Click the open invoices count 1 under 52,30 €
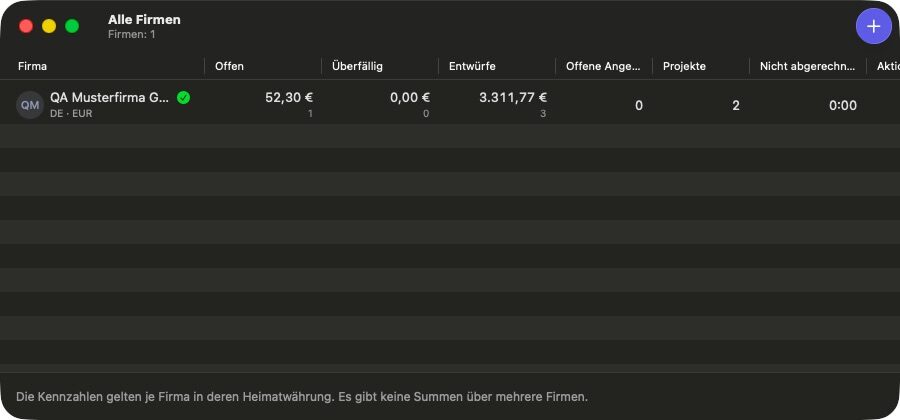 310,114
